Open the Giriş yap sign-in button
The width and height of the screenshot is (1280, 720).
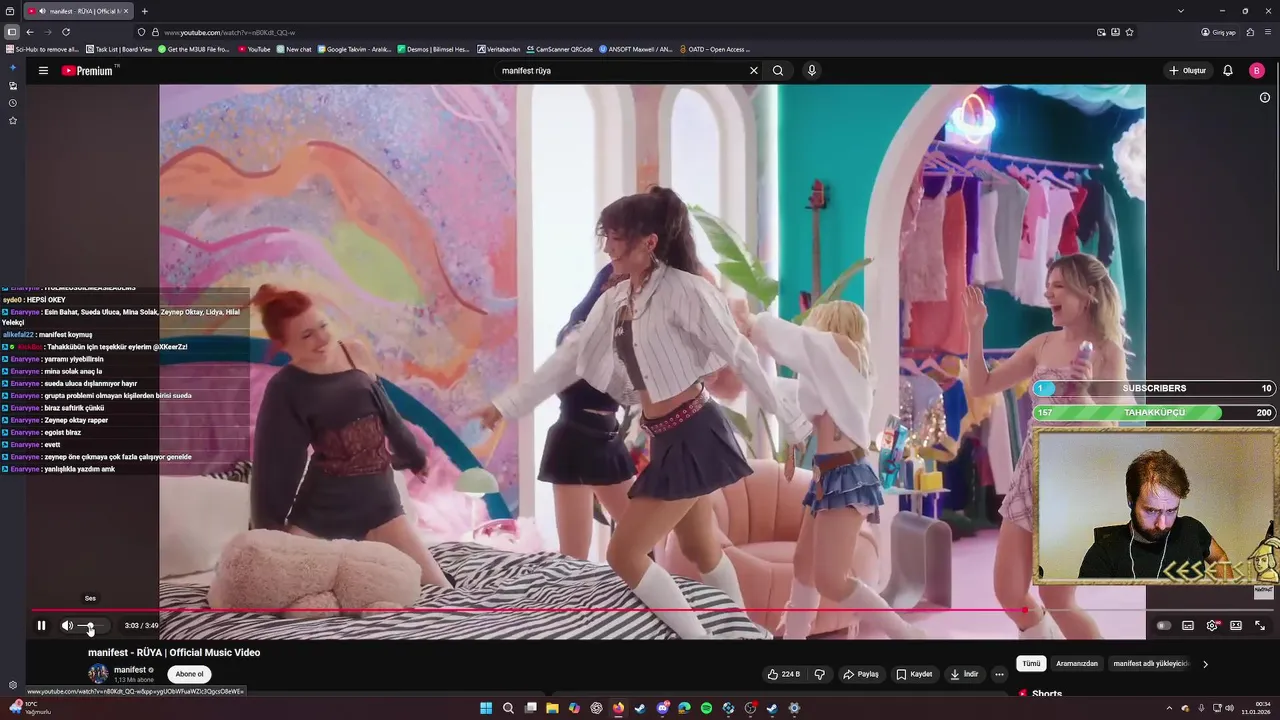1218,32
